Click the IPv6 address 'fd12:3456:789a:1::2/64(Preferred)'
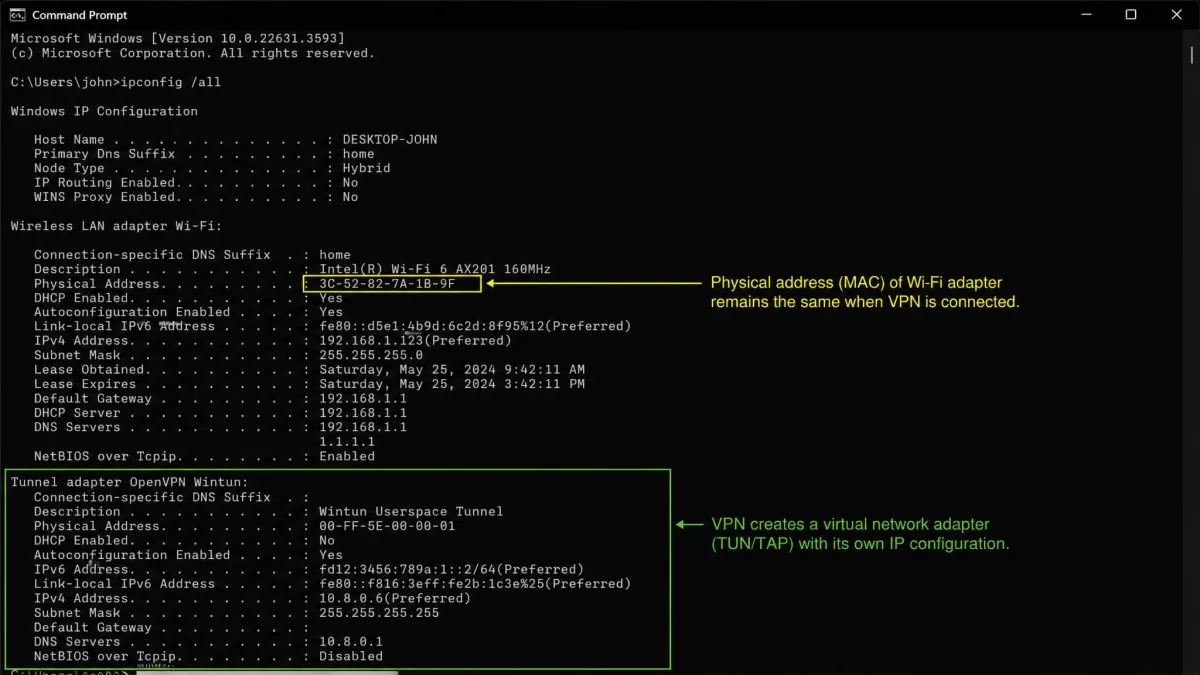The width and height of the screenshot is (1200, 675). pyautogui.click(x=451, y=569)
